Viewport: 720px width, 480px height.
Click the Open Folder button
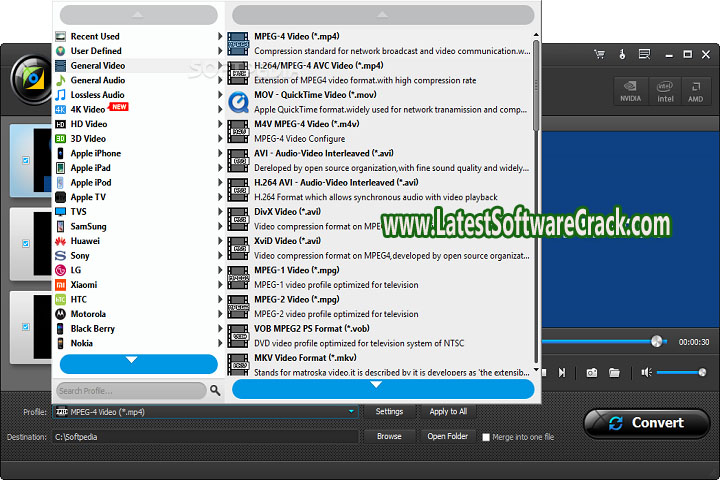448,436
